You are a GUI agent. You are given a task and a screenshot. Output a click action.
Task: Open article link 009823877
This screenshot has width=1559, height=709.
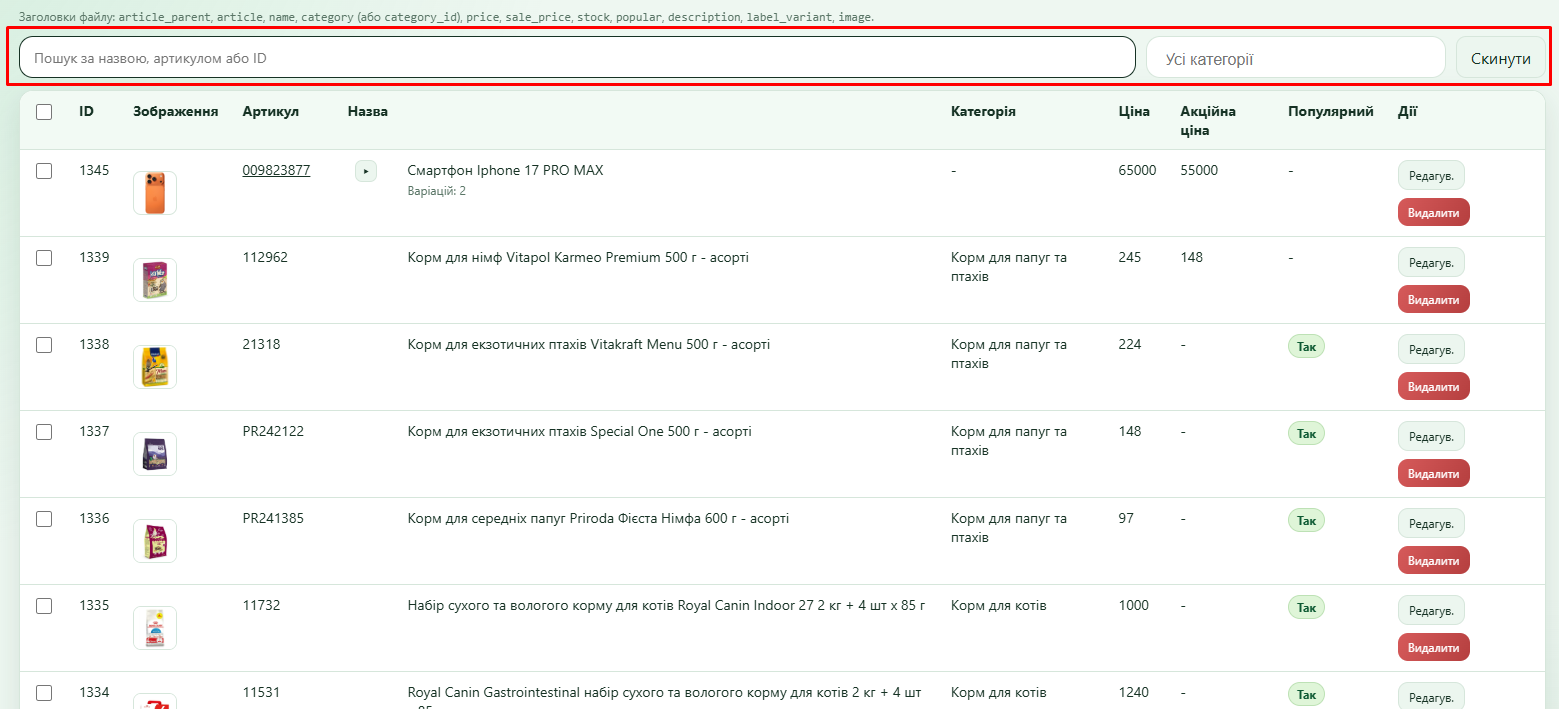276,170
